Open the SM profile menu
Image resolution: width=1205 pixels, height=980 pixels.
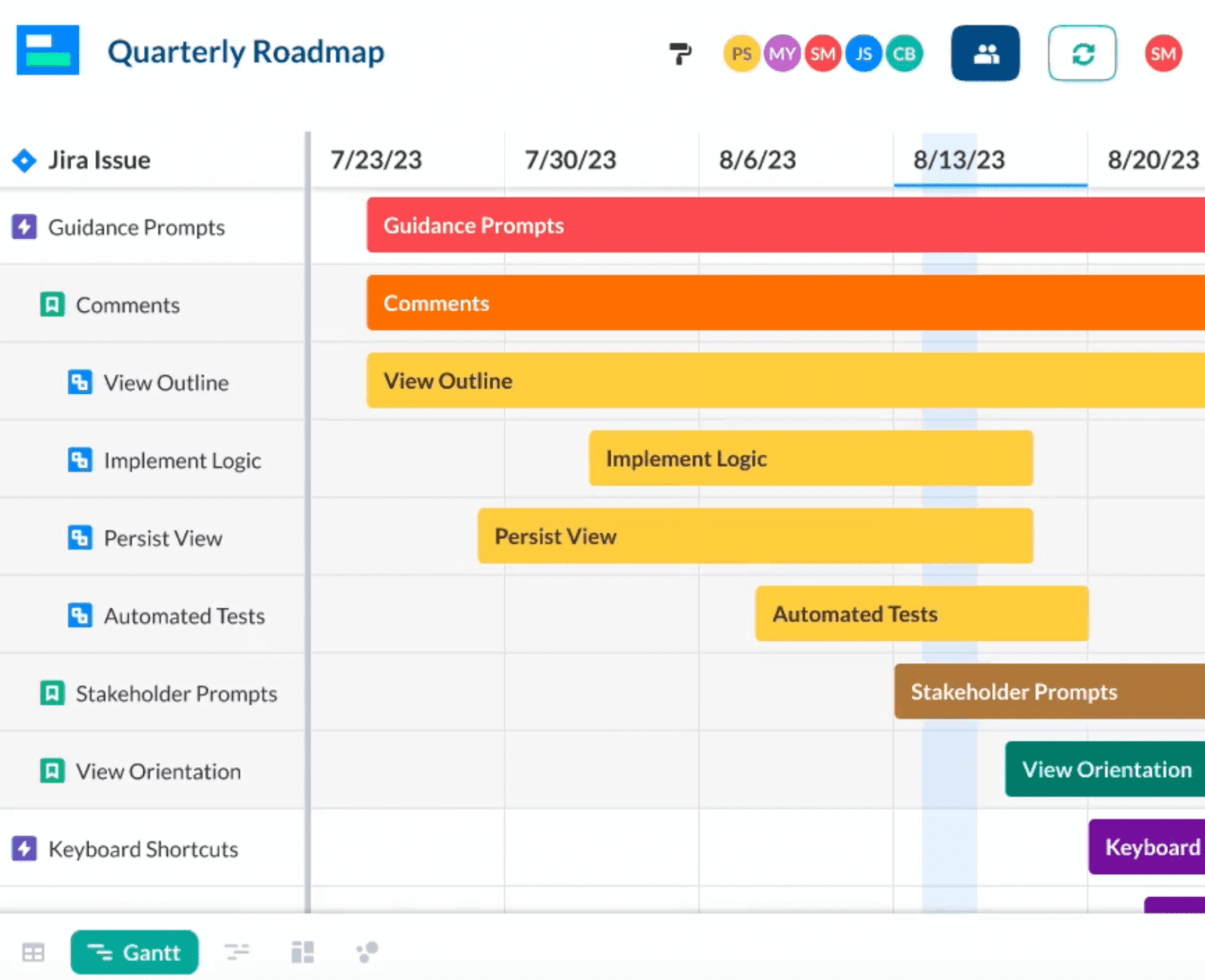(1163, 53)
